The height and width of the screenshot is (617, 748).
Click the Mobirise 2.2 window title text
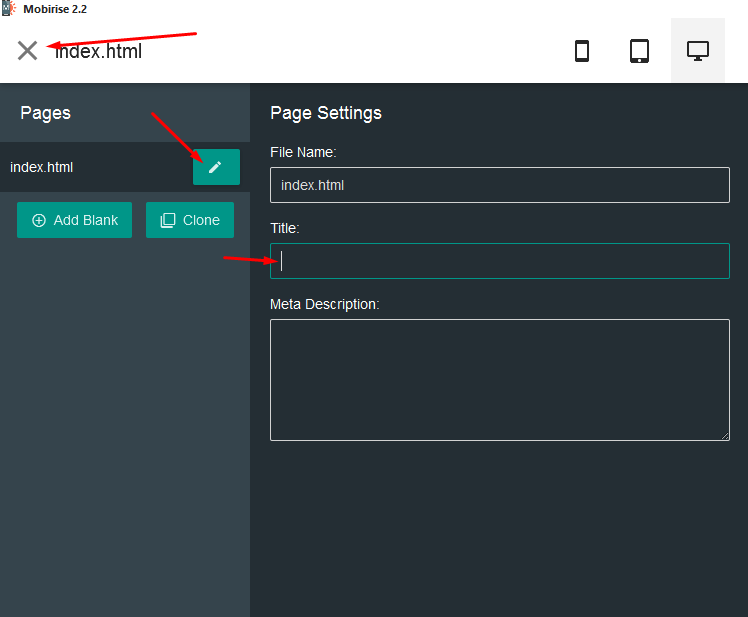55,9
